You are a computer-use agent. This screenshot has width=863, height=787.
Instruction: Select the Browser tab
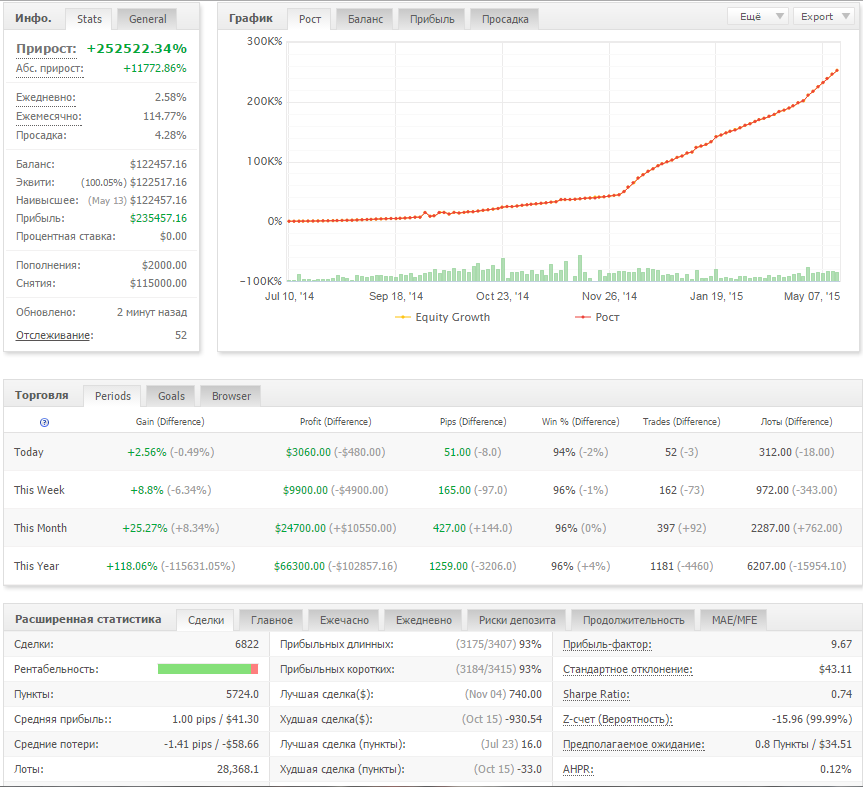(x=231, y=396)
